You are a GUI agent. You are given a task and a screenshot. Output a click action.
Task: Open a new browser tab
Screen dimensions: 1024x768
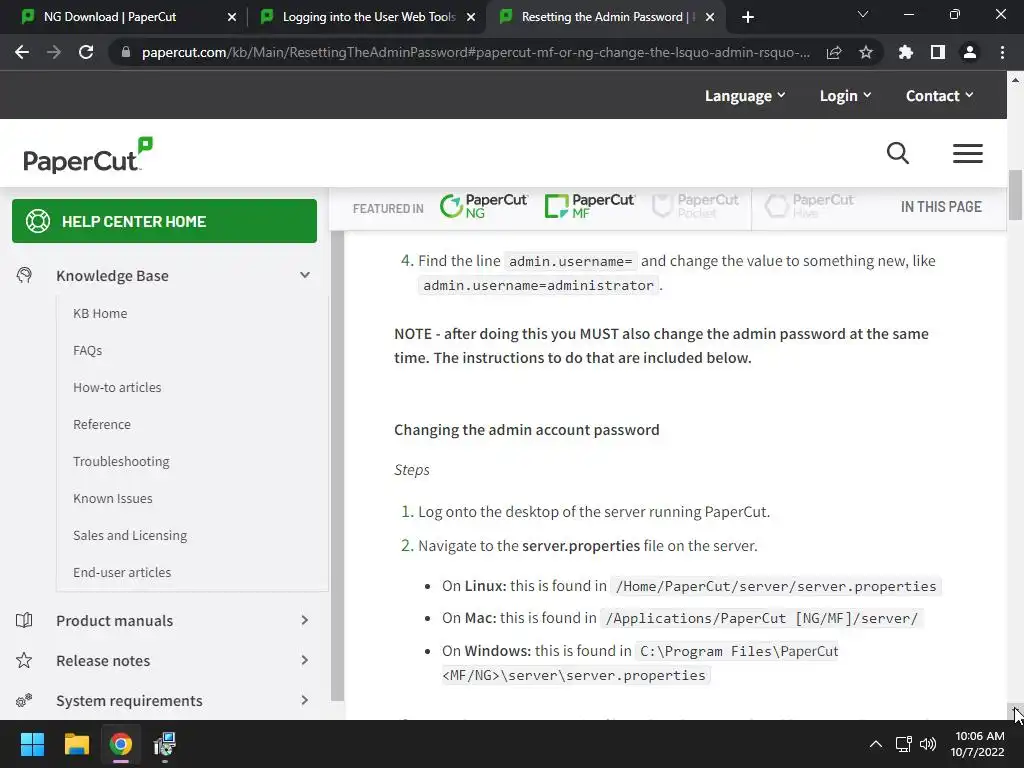pyautogui.click(x=748, y=17)
